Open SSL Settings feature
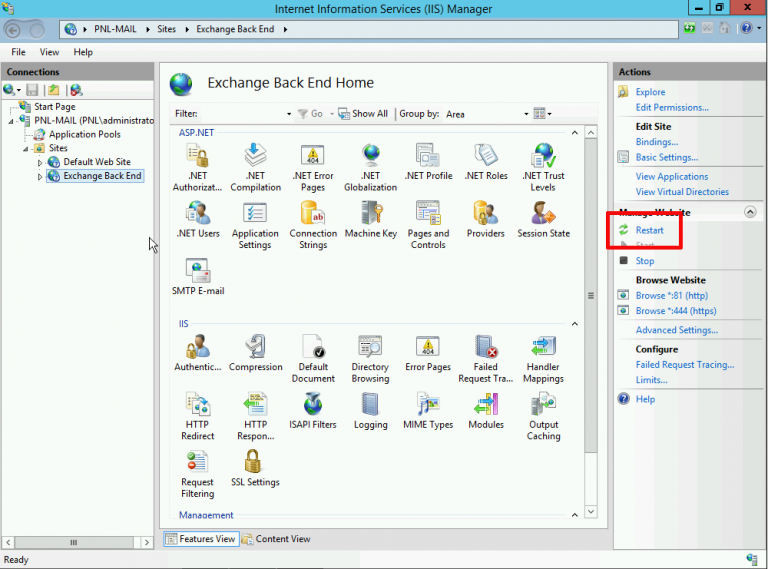 (x=255, y=468)
